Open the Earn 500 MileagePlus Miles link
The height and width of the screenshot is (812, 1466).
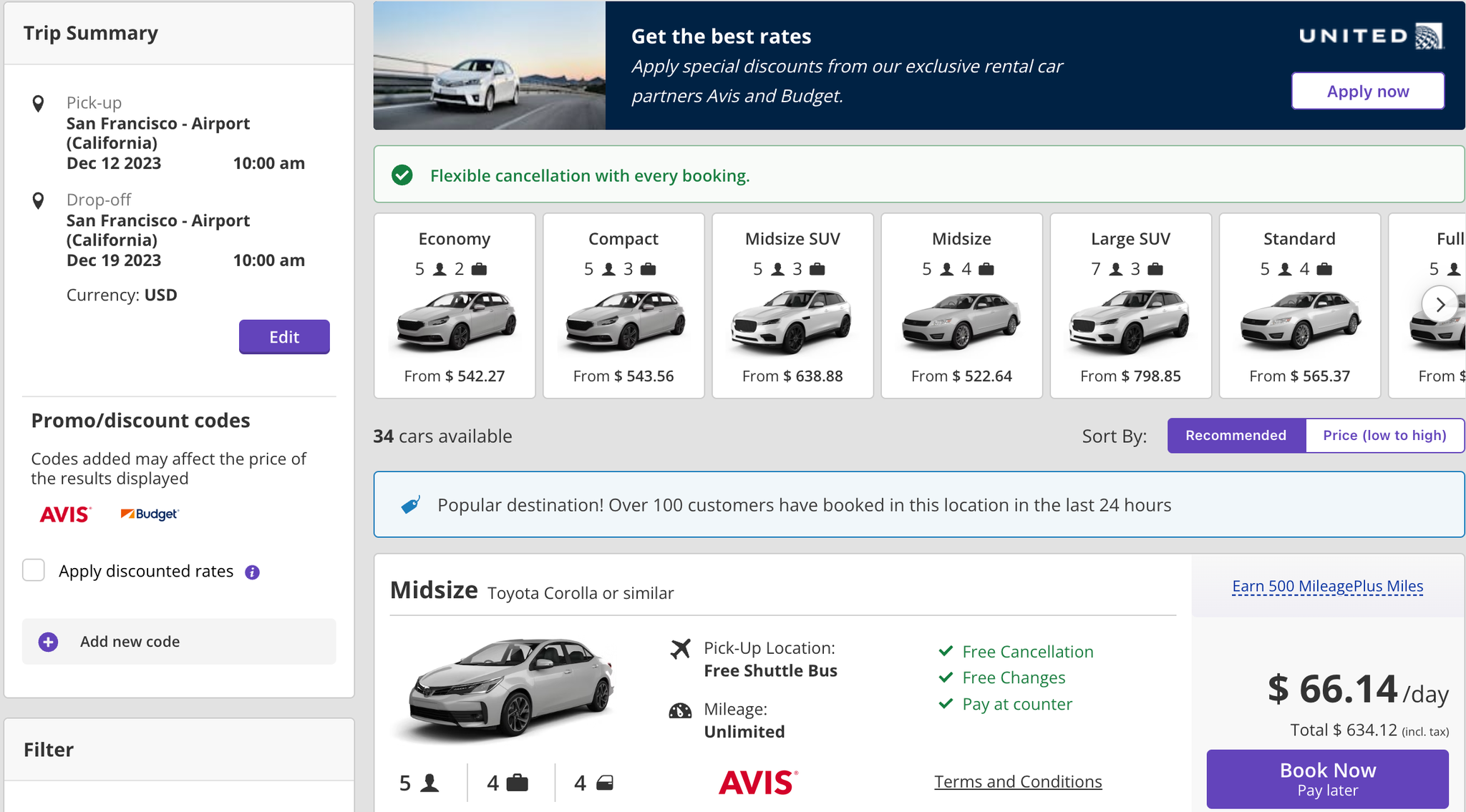[x=1326, y=585]
